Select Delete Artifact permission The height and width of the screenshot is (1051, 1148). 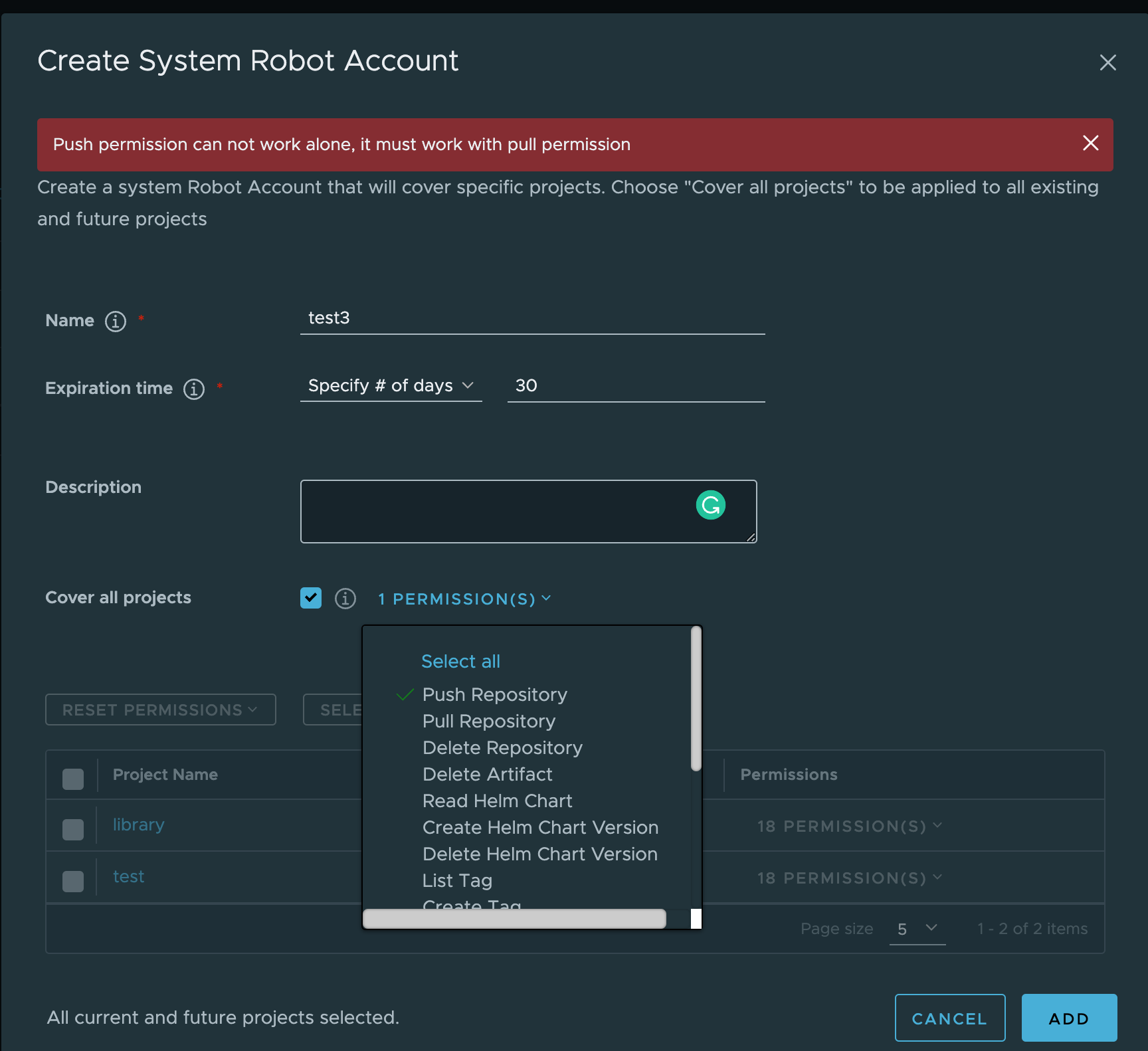tap(488, 775)
